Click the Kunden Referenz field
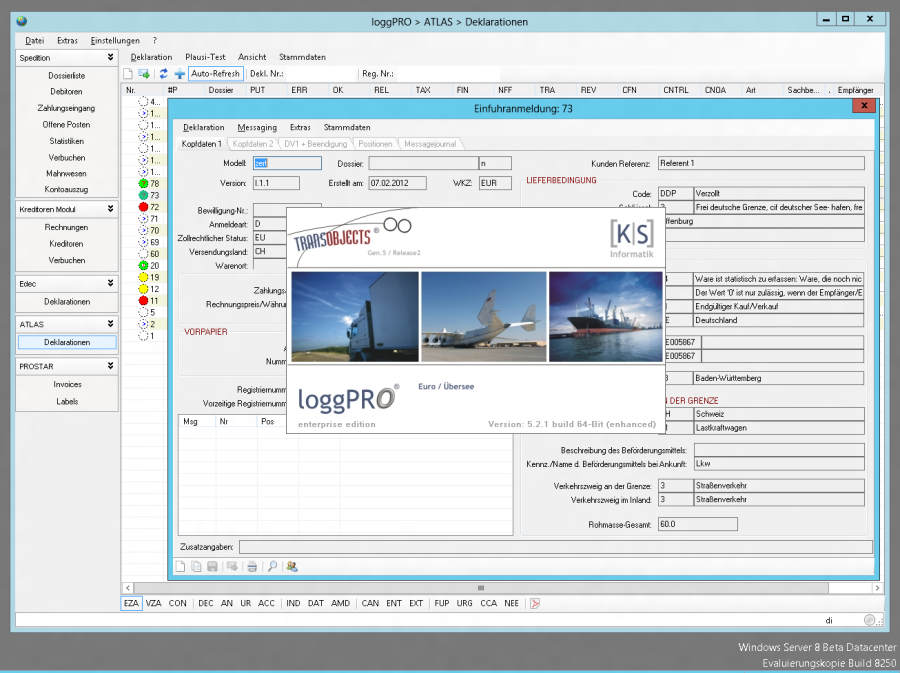Image resolution: width=900 pixels, height=673 pixels. pyautogui.click(x=761, y=164)
